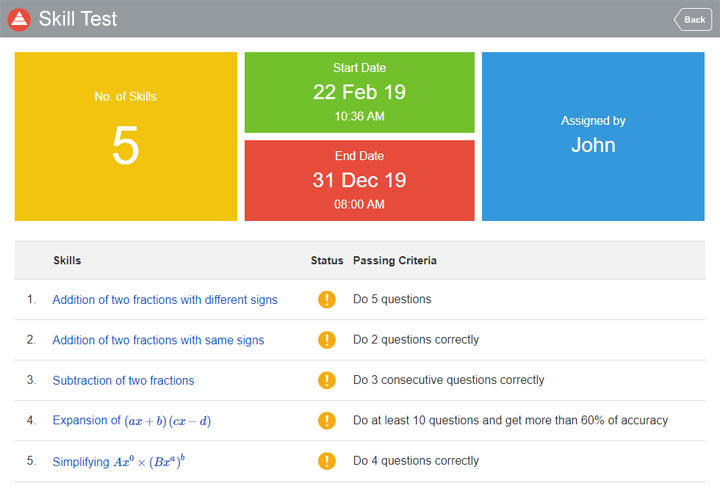The height and width of the screenshot is (500, 720).
Task: Click the Passing Criteria column header
Action: (x=394, y=260)
